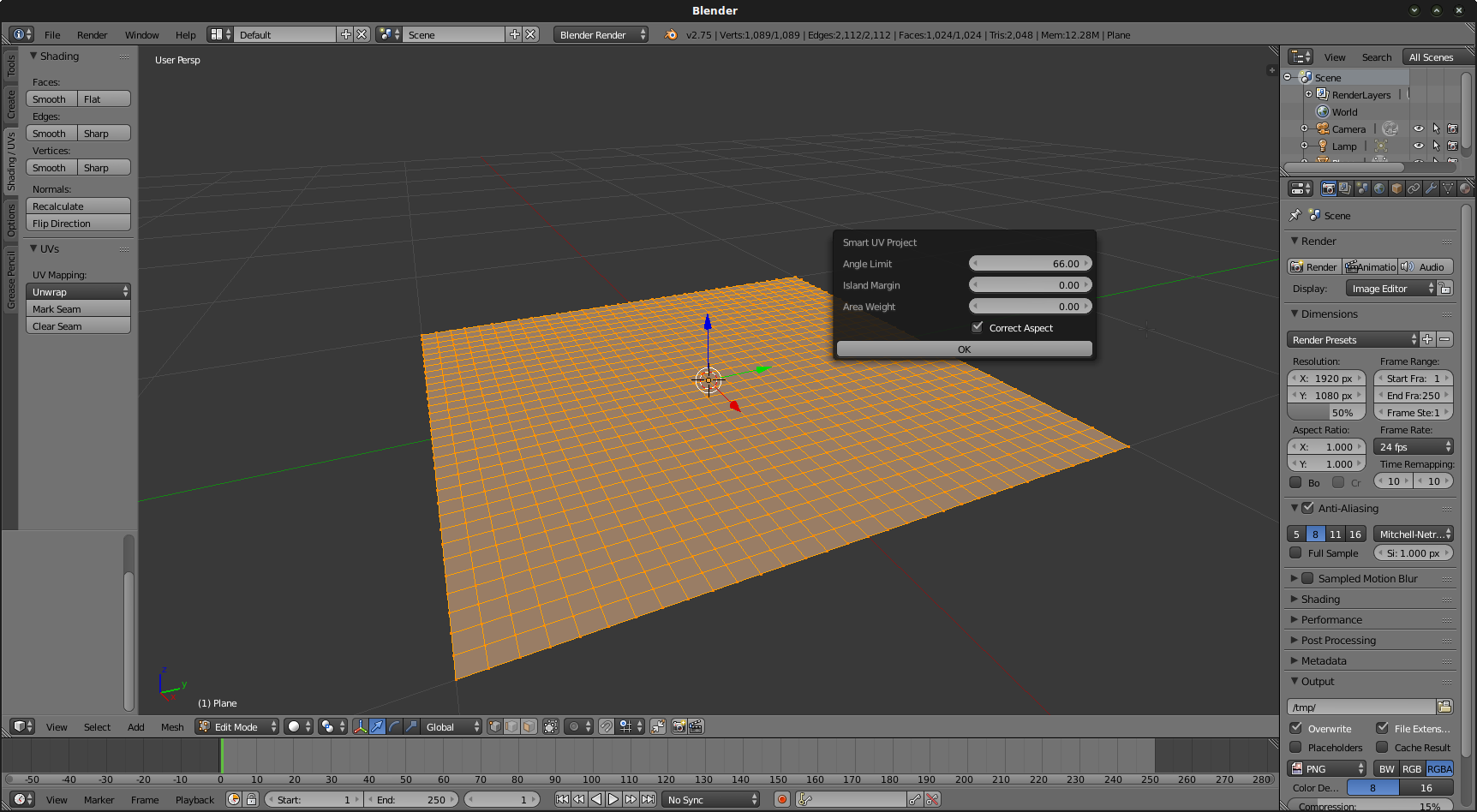Open the World properties tab icon
Image resolution: width=1477 pixels, height=812 pixels.
pyautogui.click(x=1379, y=188)
